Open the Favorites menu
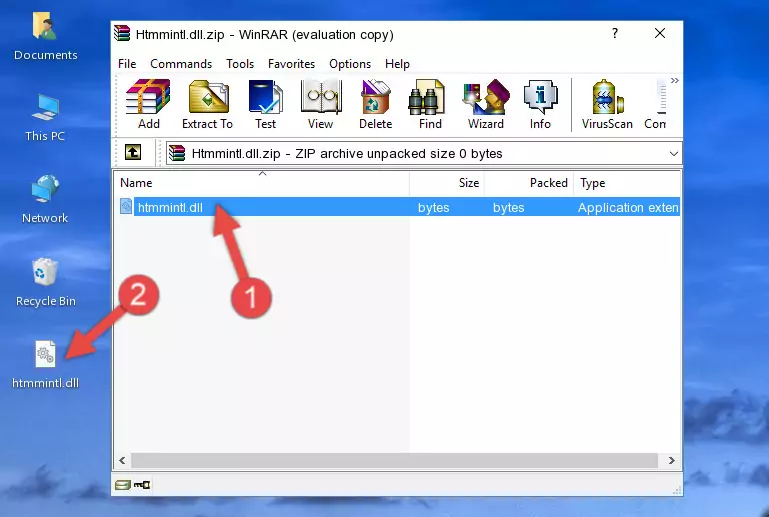 pos(291,64)
